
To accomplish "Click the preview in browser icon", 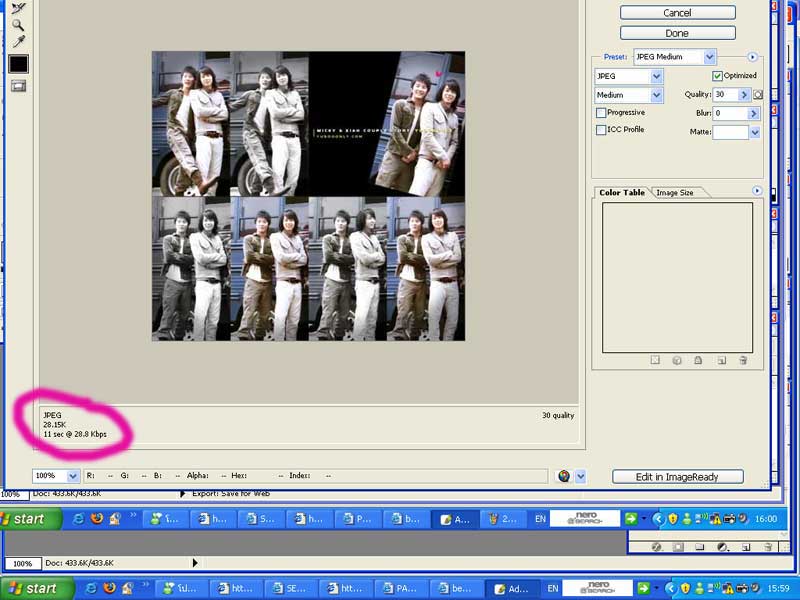I will 564,477.
